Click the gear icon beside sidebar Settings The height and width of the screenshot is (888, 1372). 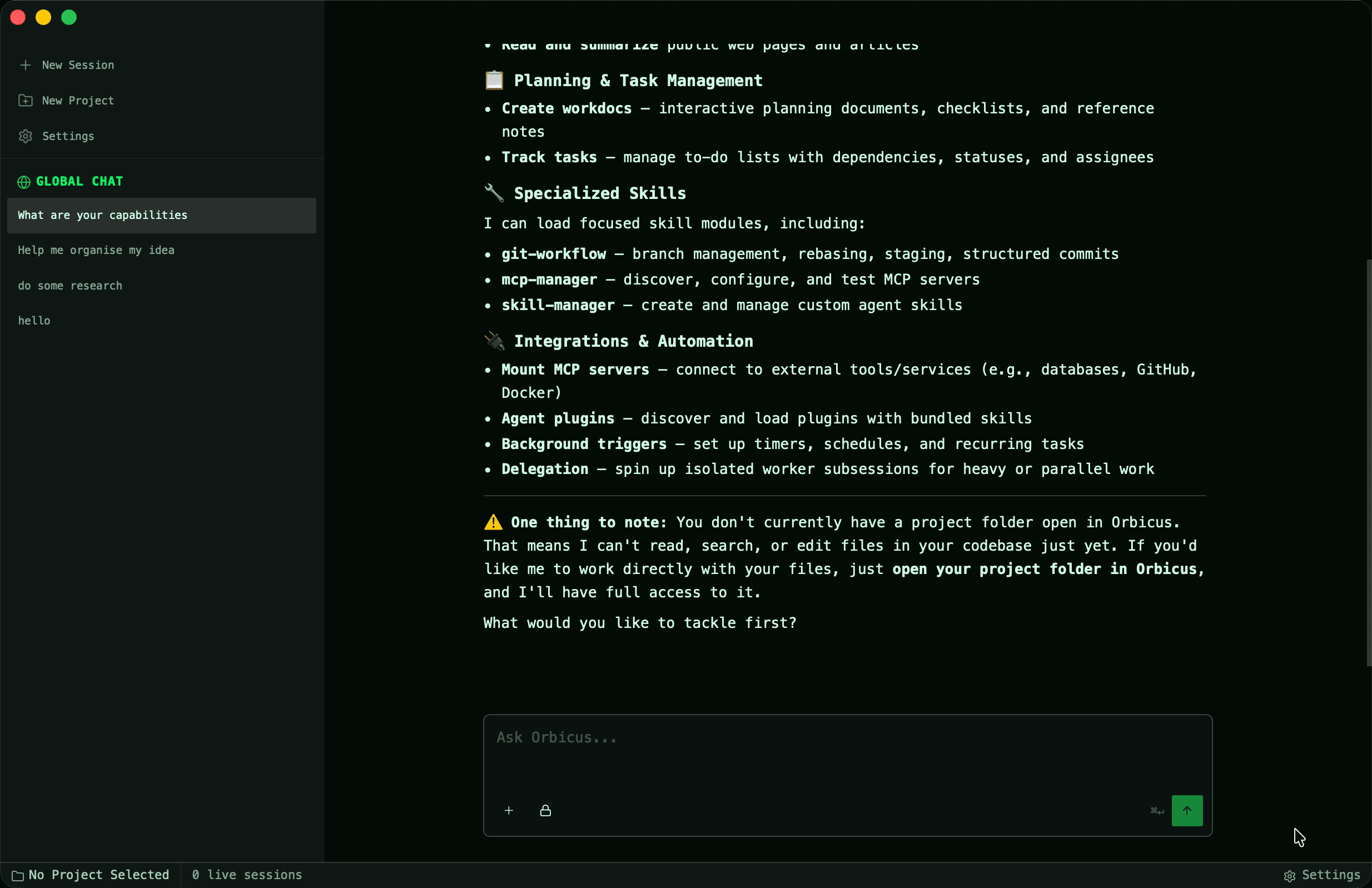pos(26,136)
